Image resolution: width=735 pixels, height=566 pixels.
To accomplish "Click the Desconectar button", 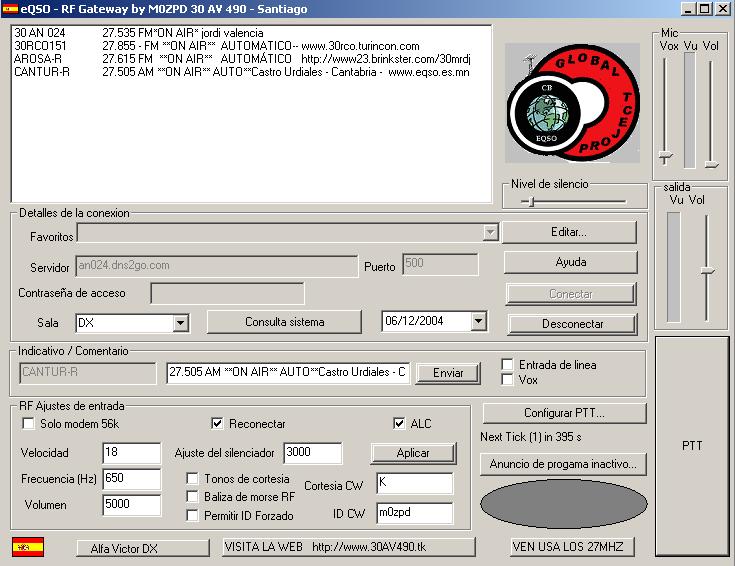I will 572,324.
